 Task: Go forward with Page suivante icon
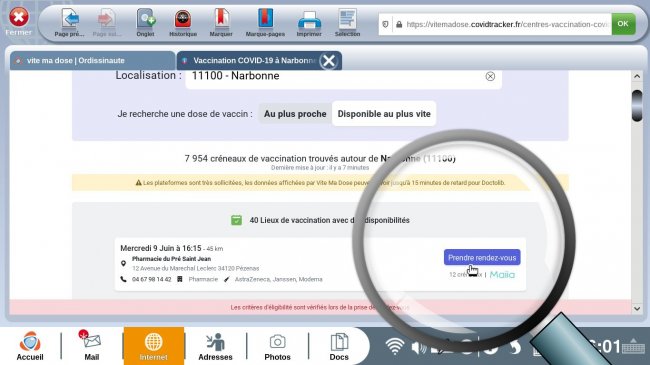(x=107, y=22)
